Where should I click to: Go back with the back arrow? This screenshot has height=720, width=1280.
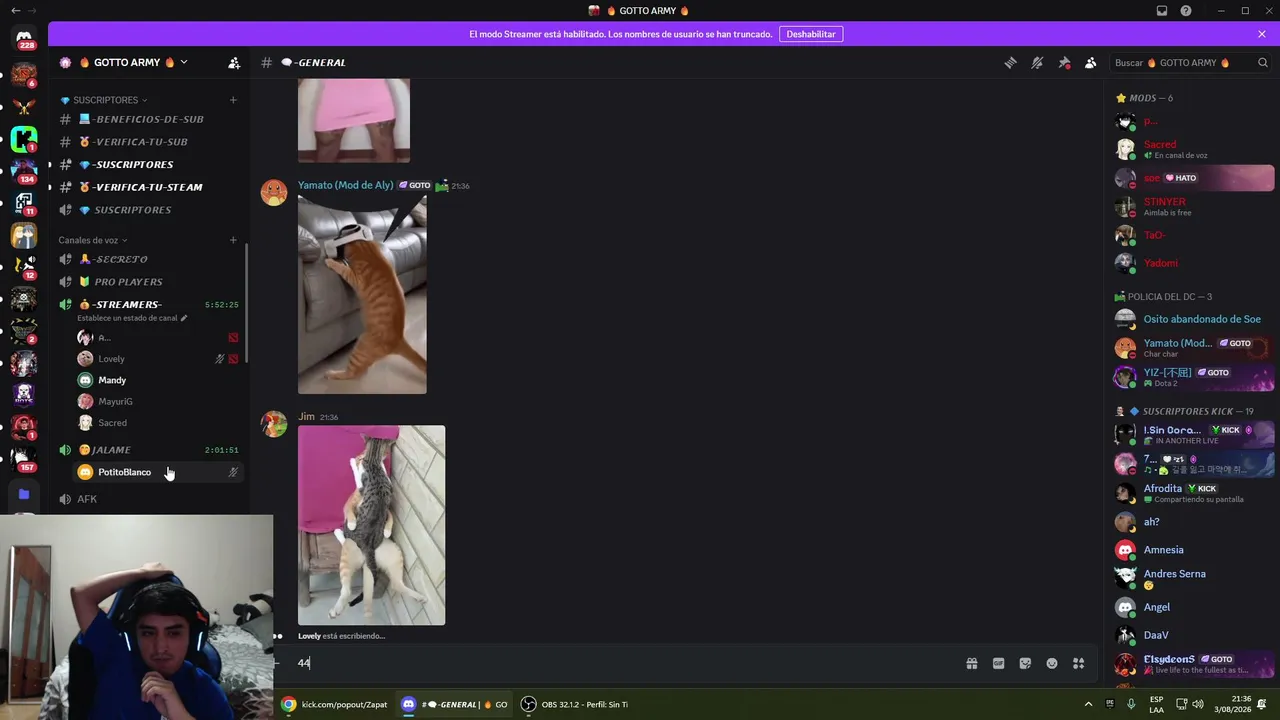tap(15, 11)
